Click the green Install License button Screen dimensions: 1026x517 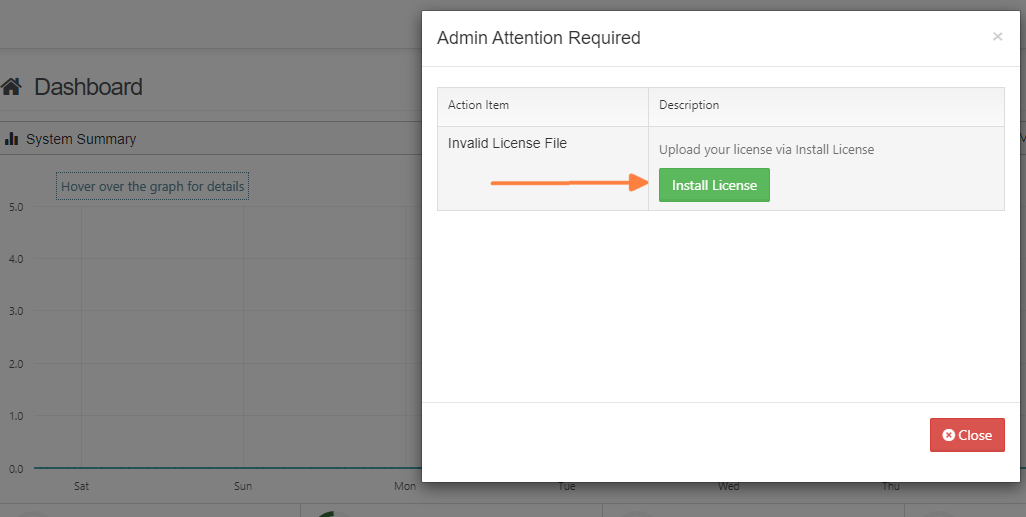point(714,185)
